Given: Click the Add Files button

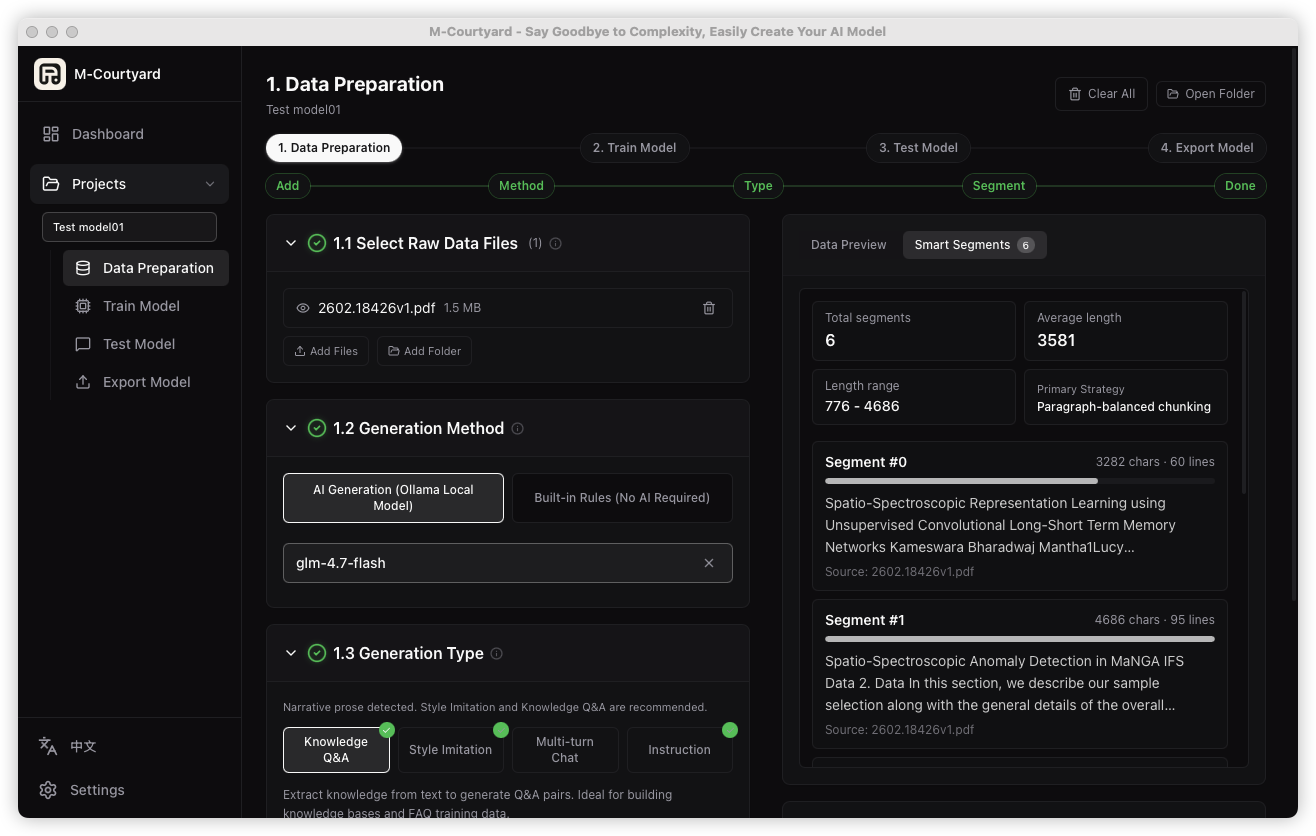Looking at the screenshot, I should (x=326, y=351).
